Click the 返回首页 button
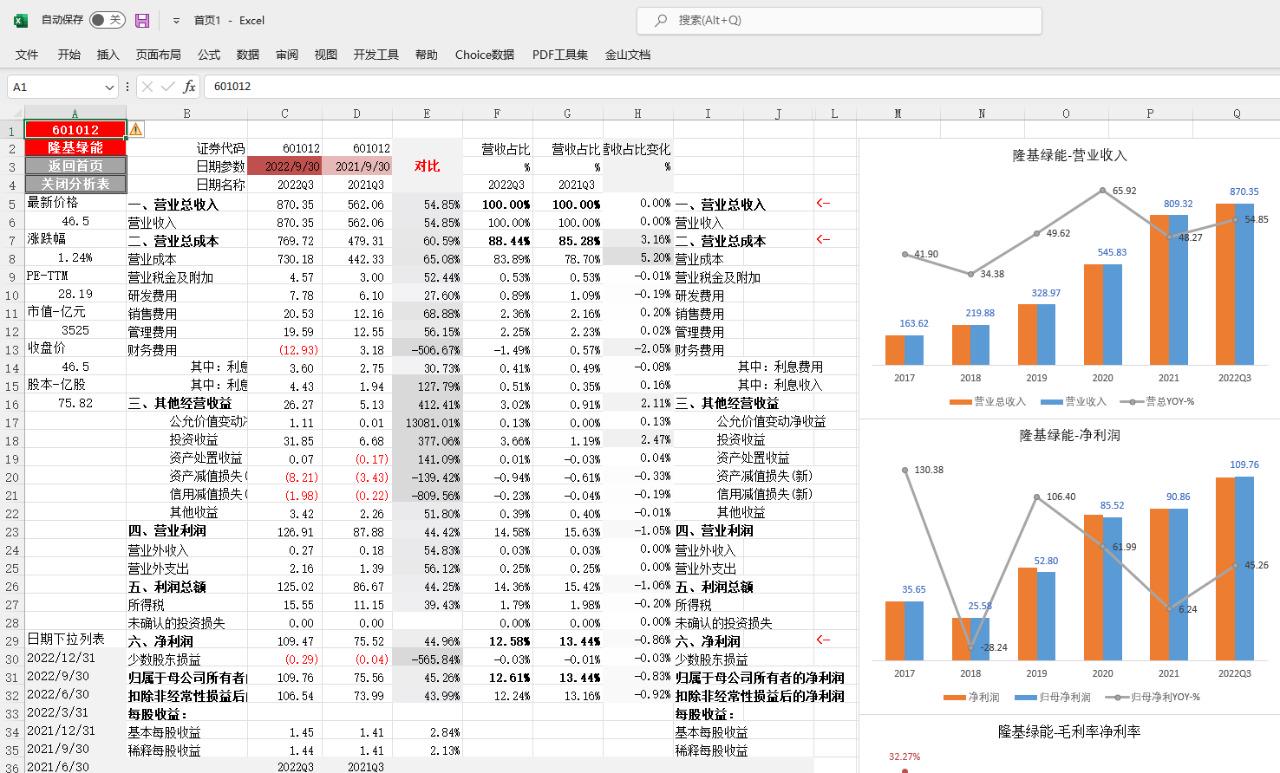This screenshot has height=773, width=1280. (75, 166)
